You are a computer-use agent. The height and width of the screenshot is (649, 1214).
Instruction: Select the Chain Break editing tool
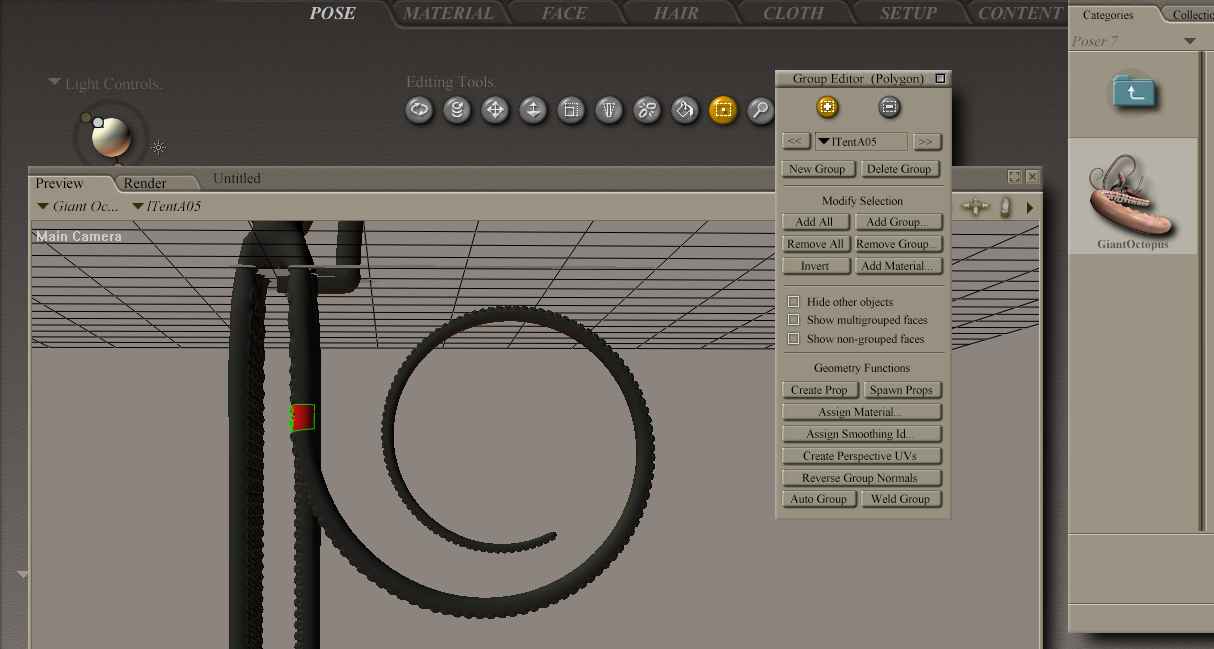tap(647, 110)
